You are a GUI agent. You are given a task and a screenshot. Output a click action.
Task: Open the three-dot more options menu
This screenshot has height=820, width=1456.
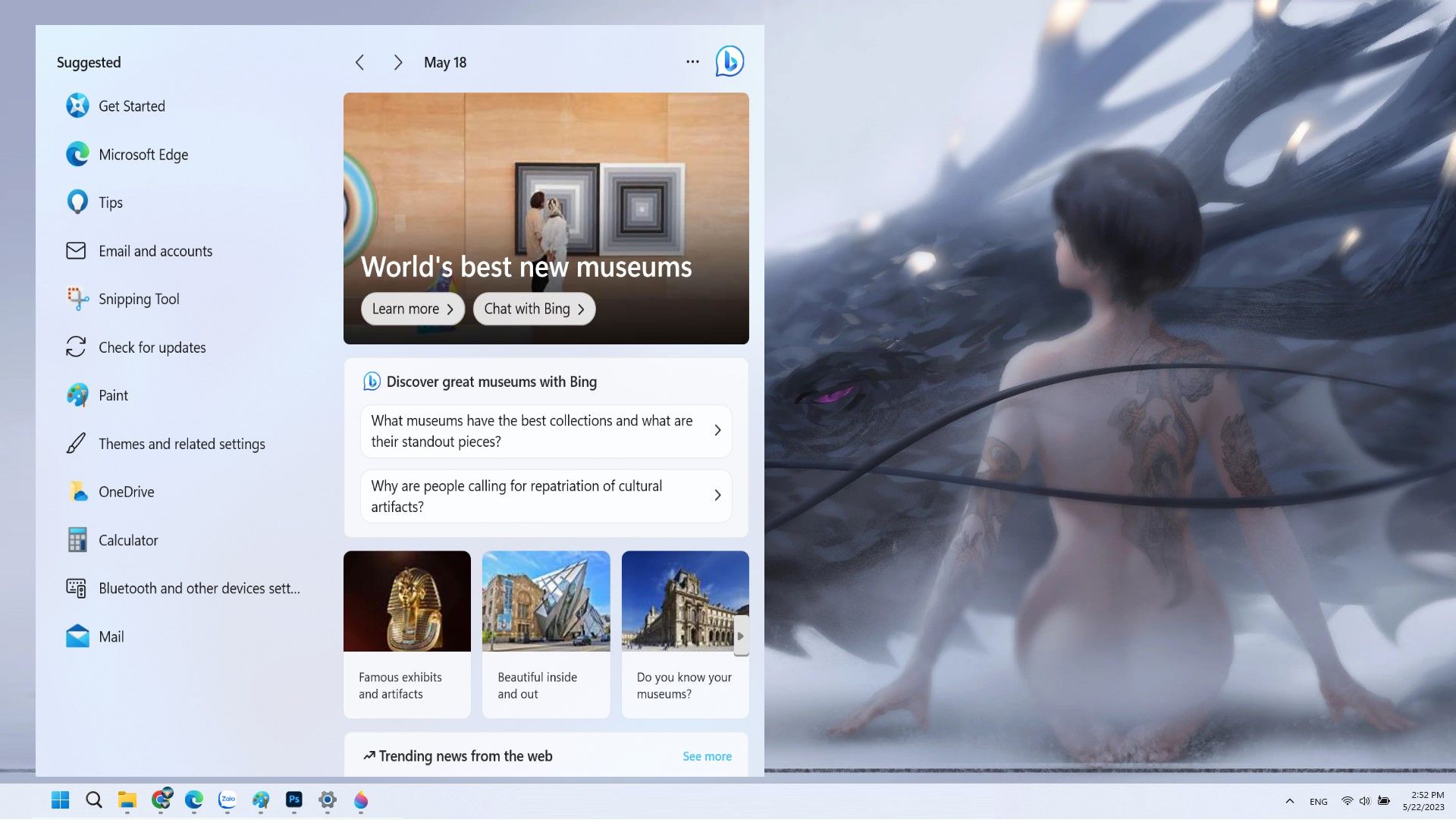click(692, 61)
